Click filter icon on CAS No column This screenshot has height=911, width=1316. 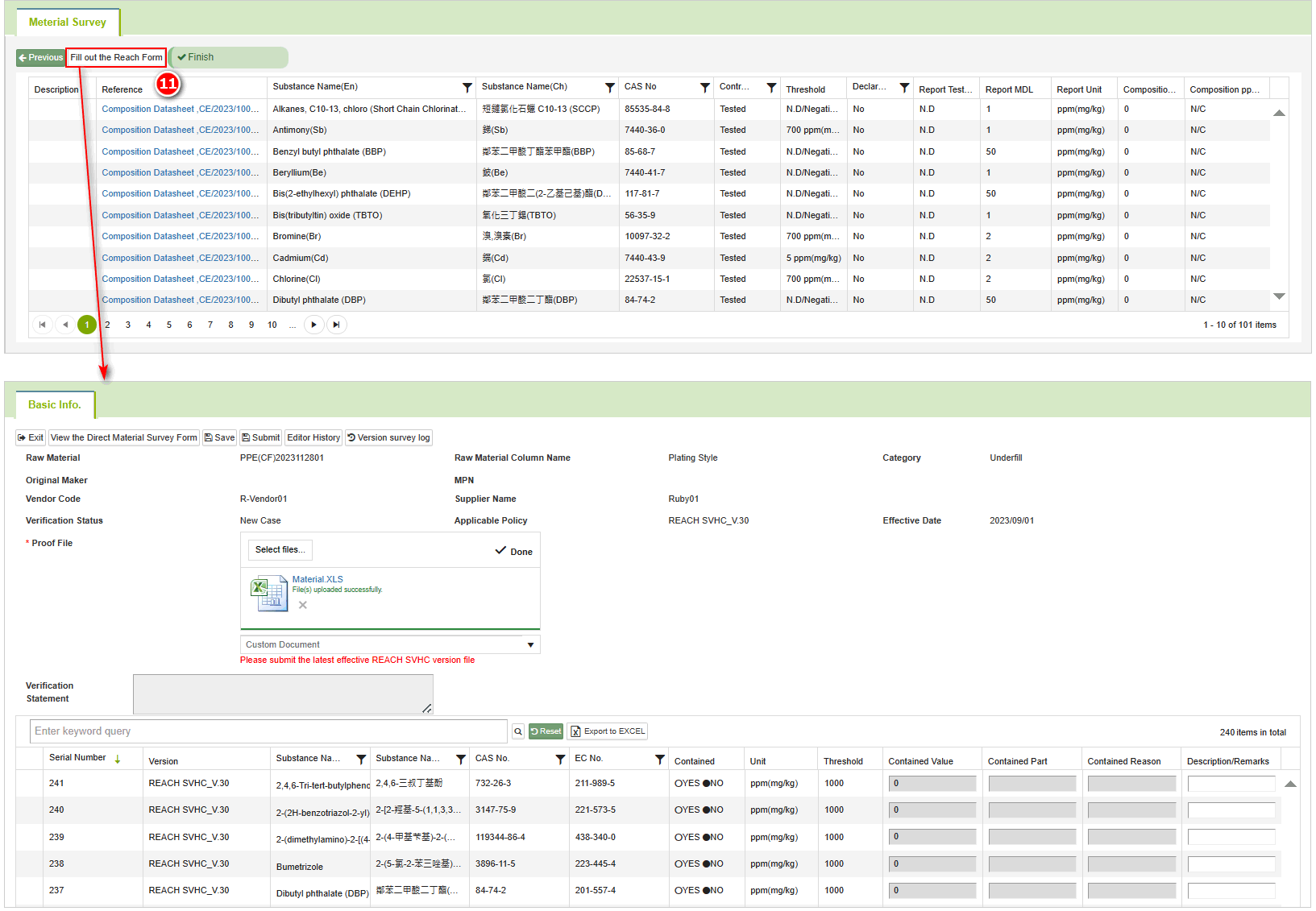pyautogui.click(x=704, y=88)
